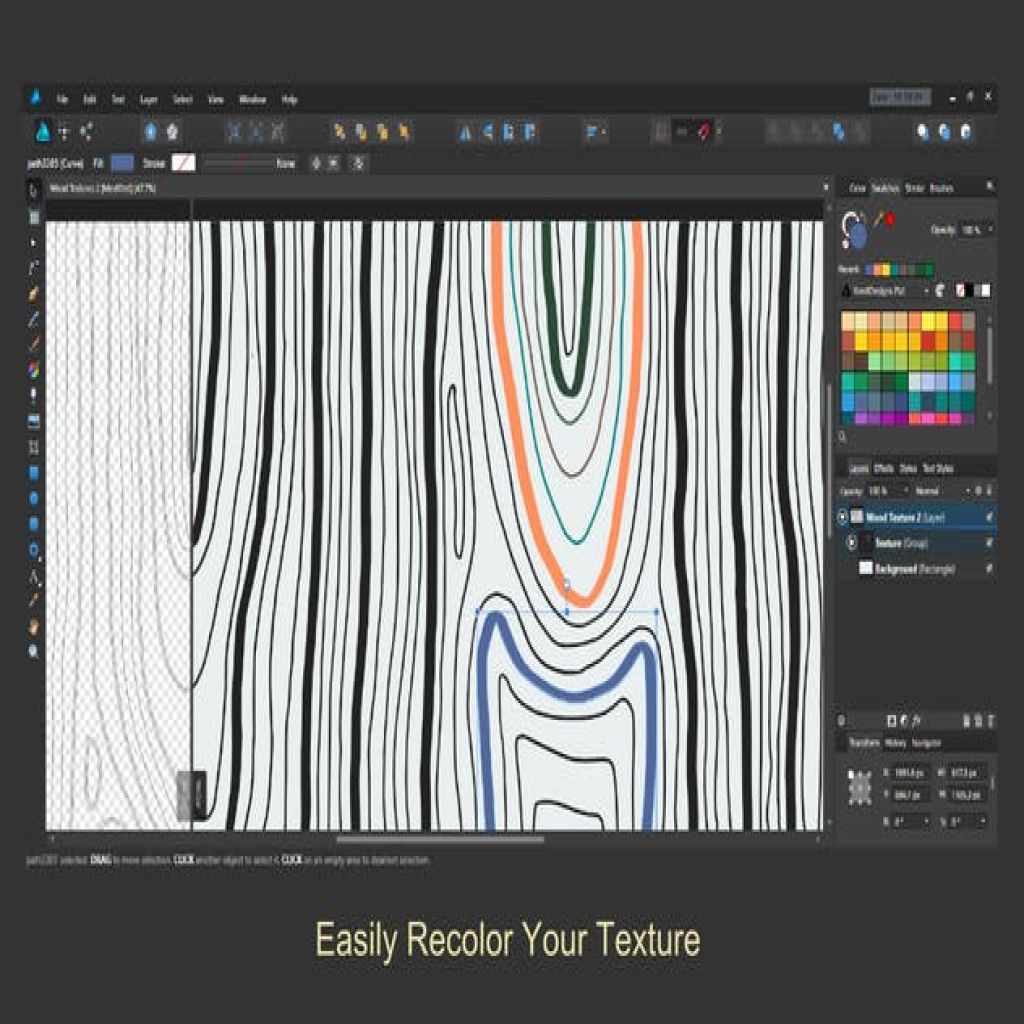
Task: Pick the Ellipse shape tool
Action: [x=33, y=498]
